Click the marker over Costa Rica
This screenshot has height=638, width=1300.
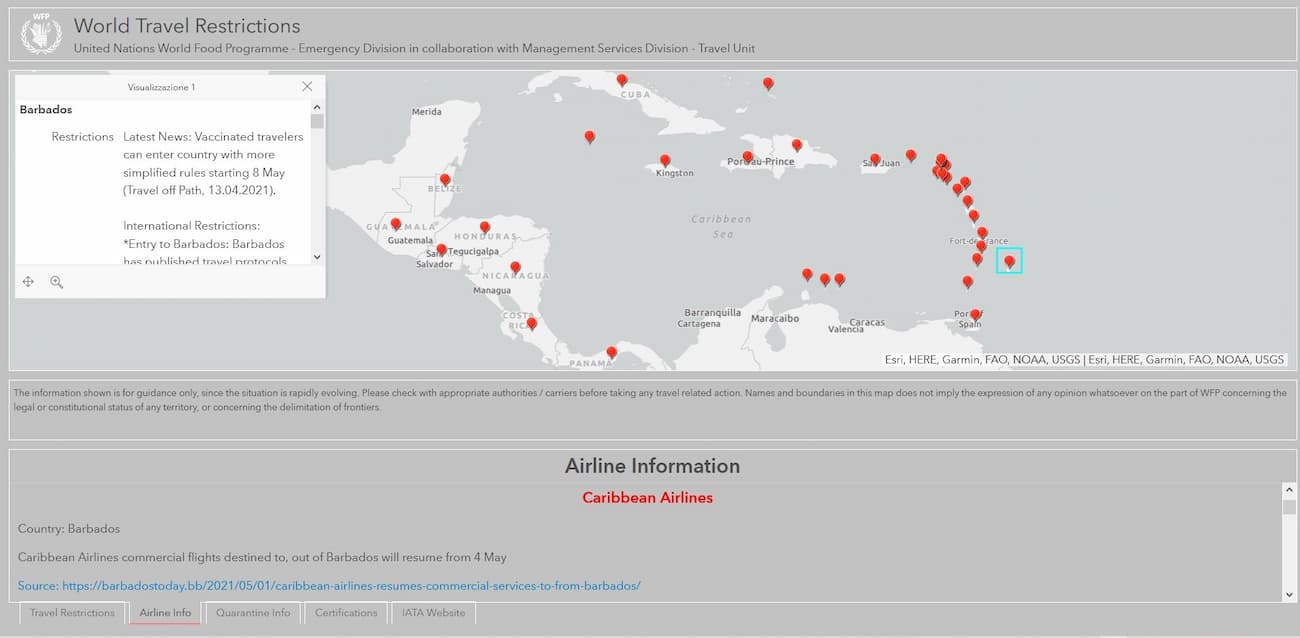[531, 324]
